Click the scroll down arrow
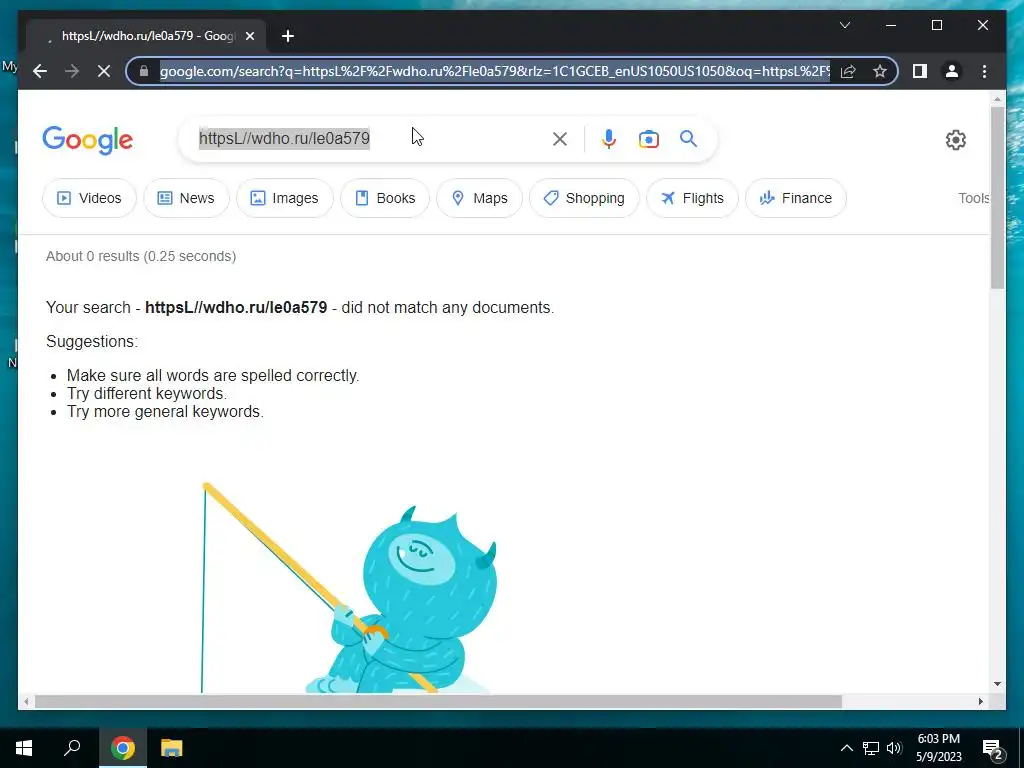Image resolution: width=1024 pixels, height=768 pixels. click(997, 684)
